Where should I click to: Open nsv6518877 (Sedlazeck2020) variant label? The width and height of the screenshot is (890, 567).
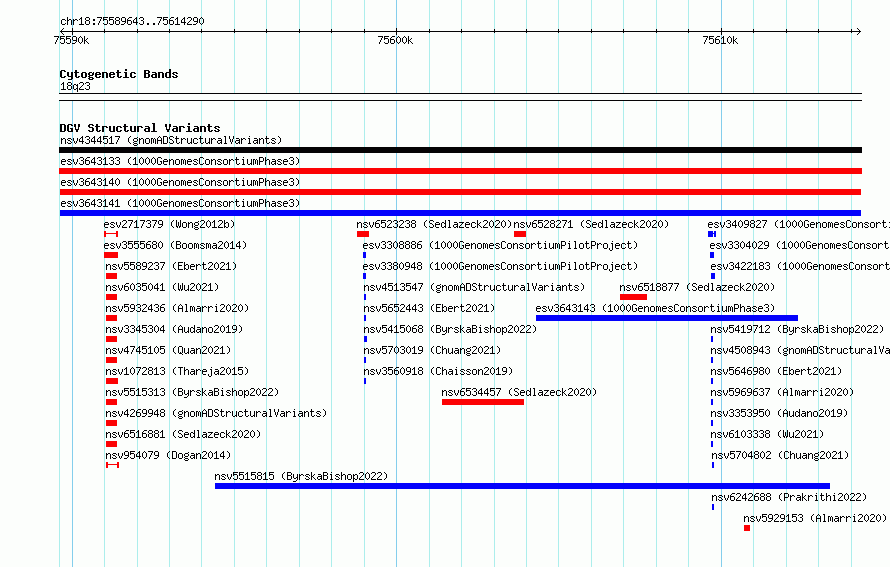(697, 287)
